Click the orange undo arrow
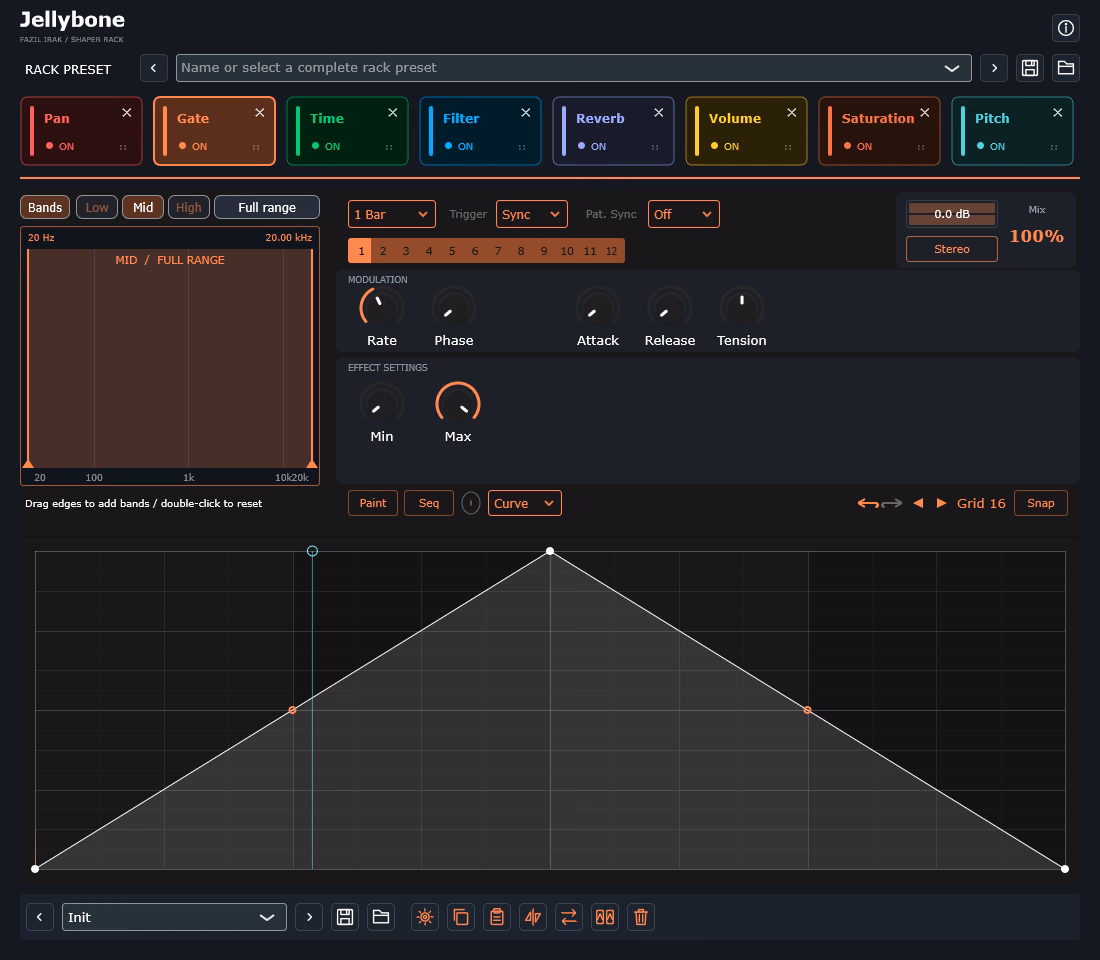This screenshot has width=1100, height=960. click(x=868, y=503)
